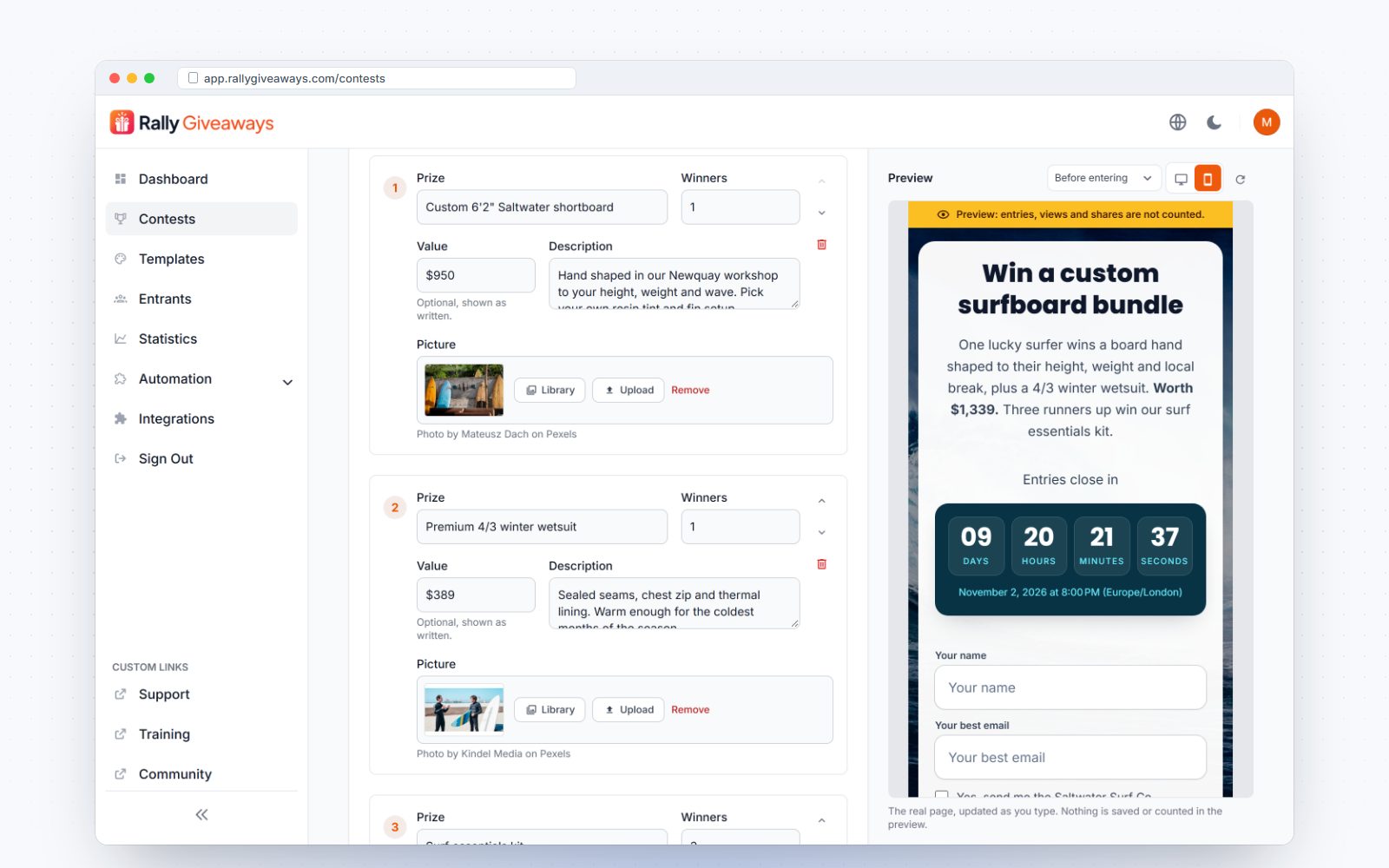
Task: Delete prize 2 with trash icon
Action: [821, 564]
